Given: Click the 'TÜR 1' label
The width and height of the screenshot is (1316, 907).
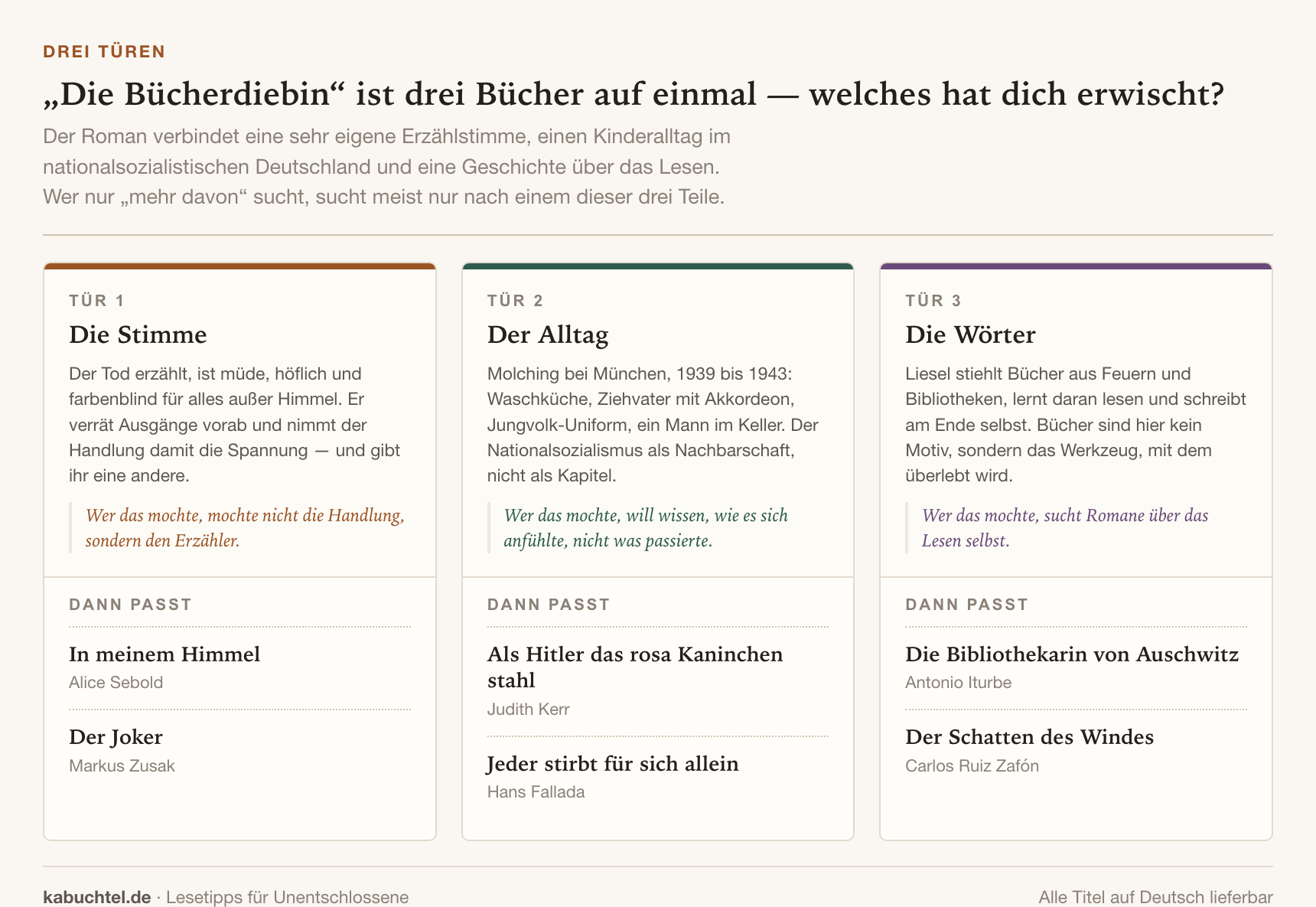Looking at the screenshot, I should [96, 300].
